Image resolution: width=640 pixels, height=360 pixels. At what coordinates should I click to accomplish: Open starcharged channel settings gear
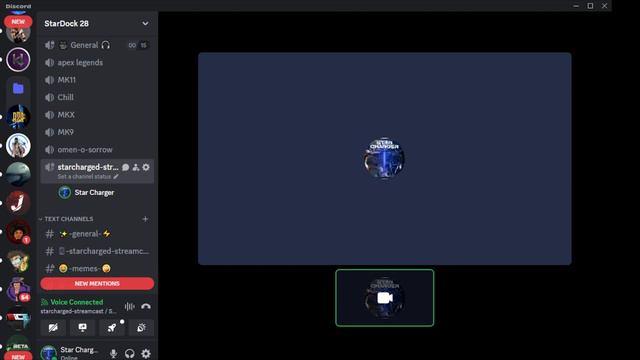146,167
